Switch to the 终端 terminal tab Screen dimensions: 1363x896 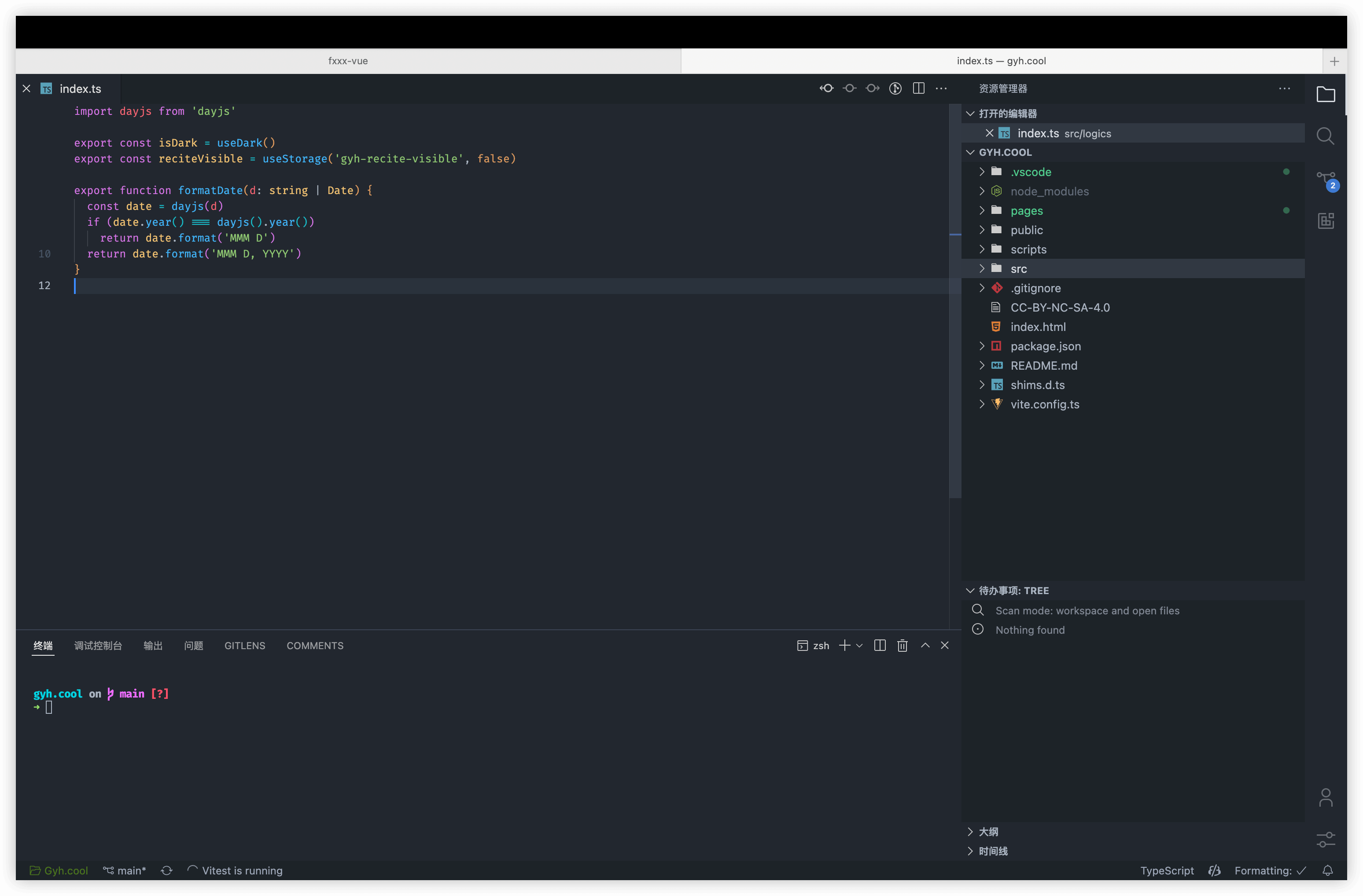[x=43, y=645]
